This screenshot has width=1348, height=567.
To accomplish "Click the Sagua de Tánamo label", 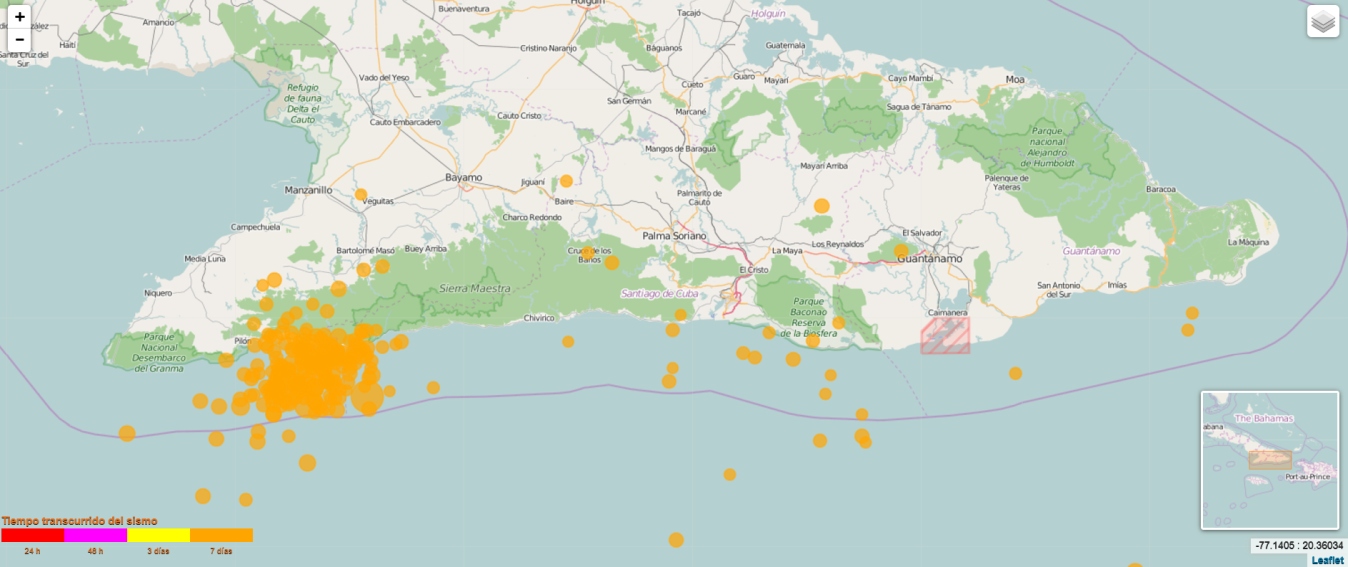I will (919, 107).
